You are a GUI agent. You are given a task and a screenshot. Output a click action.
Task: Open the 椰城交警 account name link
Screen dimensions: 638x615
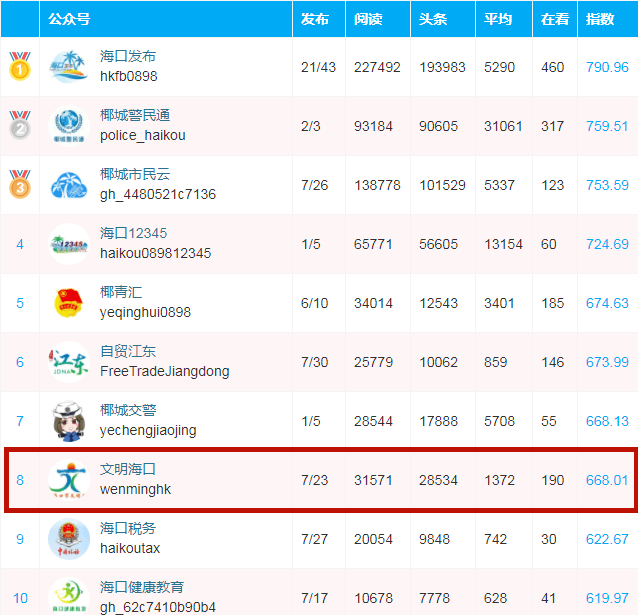[x=128, y=410]
